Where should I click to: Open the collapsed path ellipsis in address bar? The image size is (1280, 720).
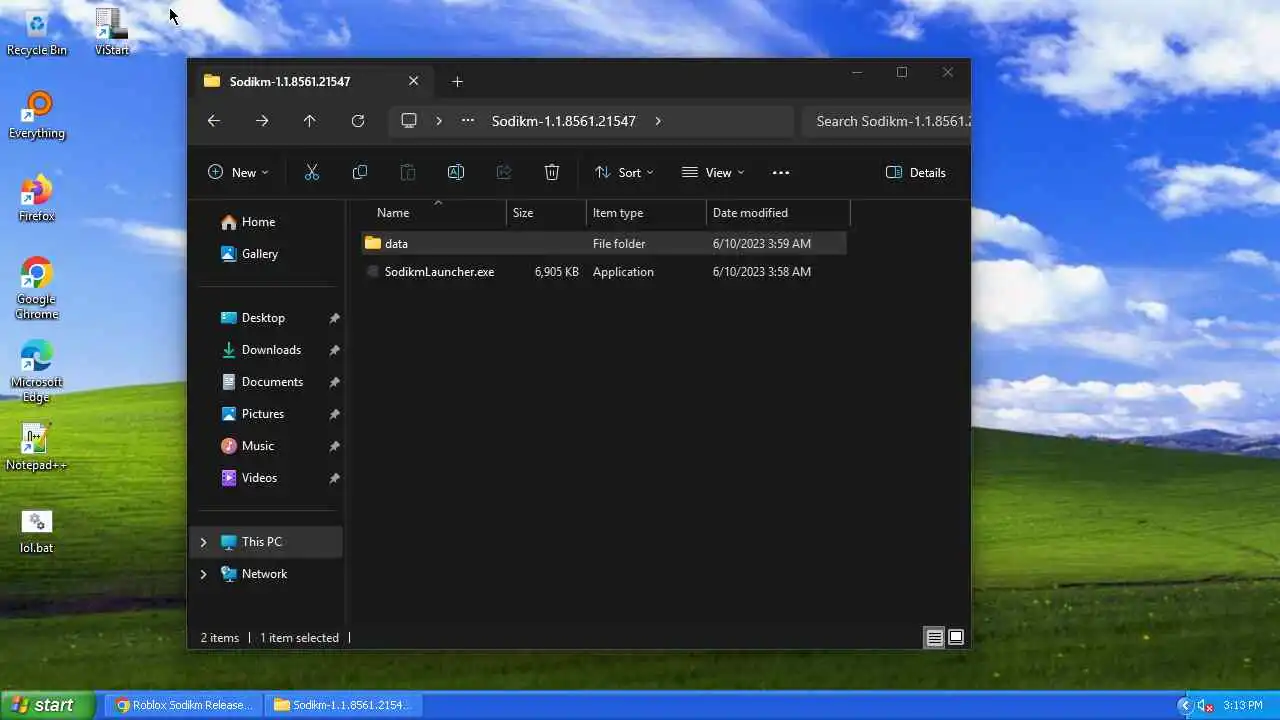click(468, 121)
